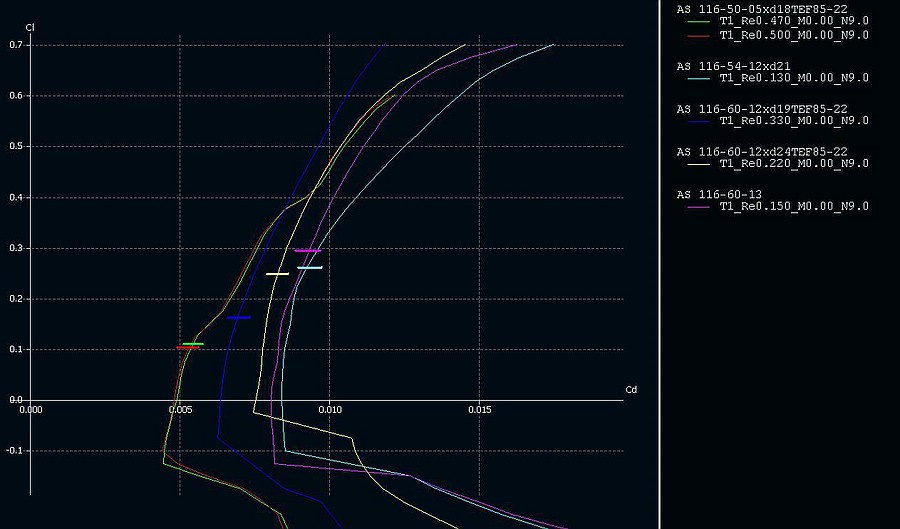The image size is (900, 529).
Task: Click the AS 116-54-12xd21 foil name
Action: [733, 66]
